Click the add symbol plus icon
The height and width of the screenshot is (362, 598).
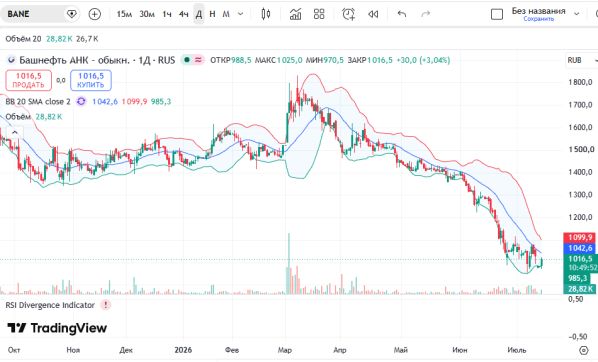coord(95,14)
